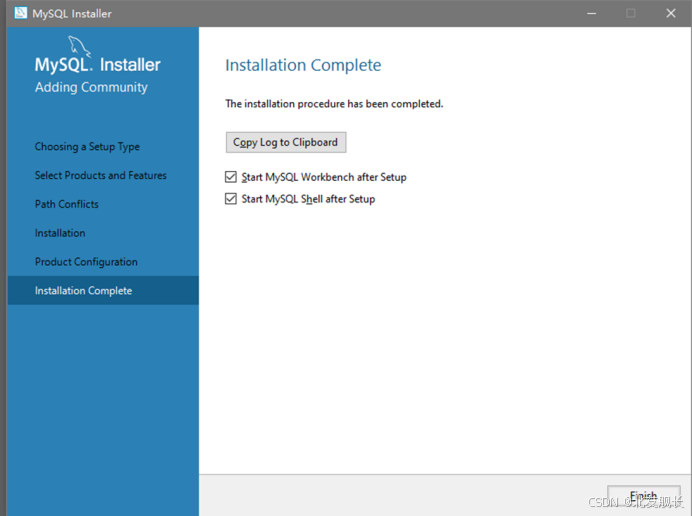
Task: Uncheck Start MySQL Workbench after Setup
Action: click(x=231, y=177)
